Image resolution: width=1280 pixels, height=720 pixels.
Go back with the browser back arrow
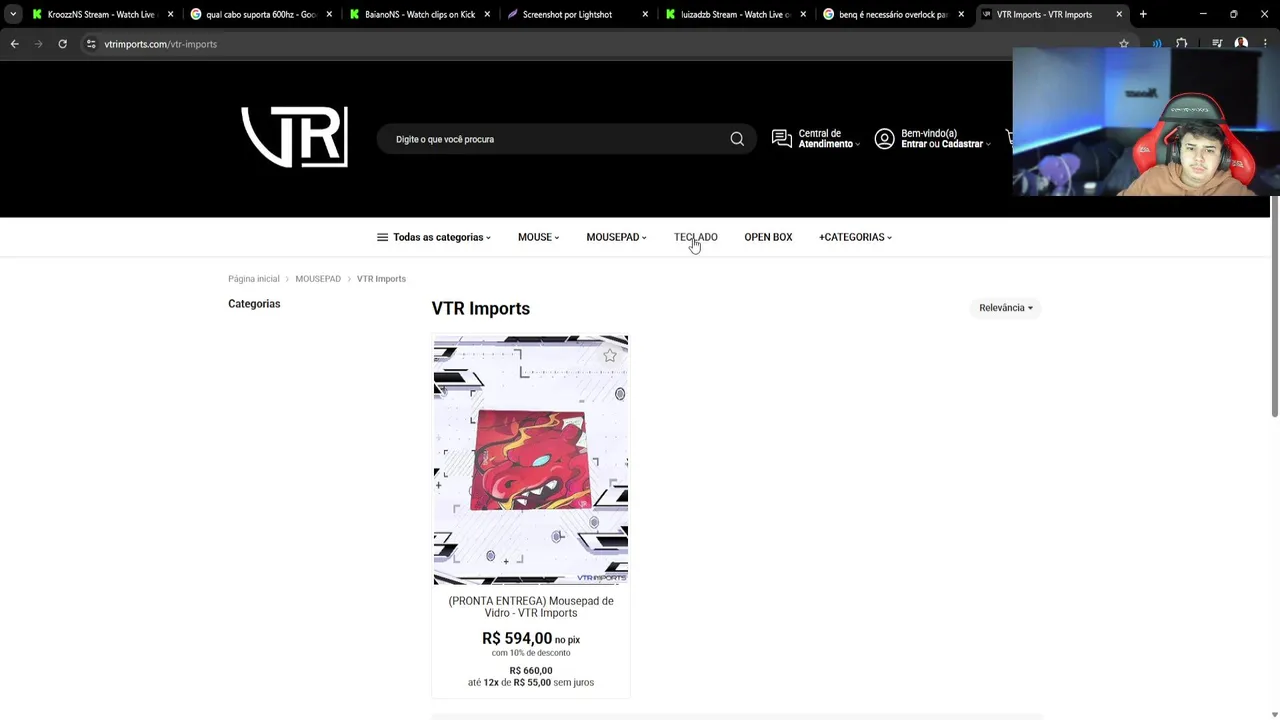(14, 44)
